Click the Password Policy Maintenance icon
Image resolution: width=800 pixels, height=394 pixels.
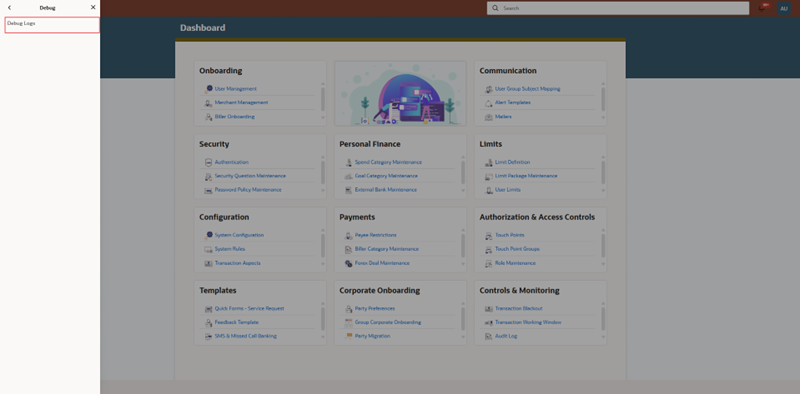(208, 190)
